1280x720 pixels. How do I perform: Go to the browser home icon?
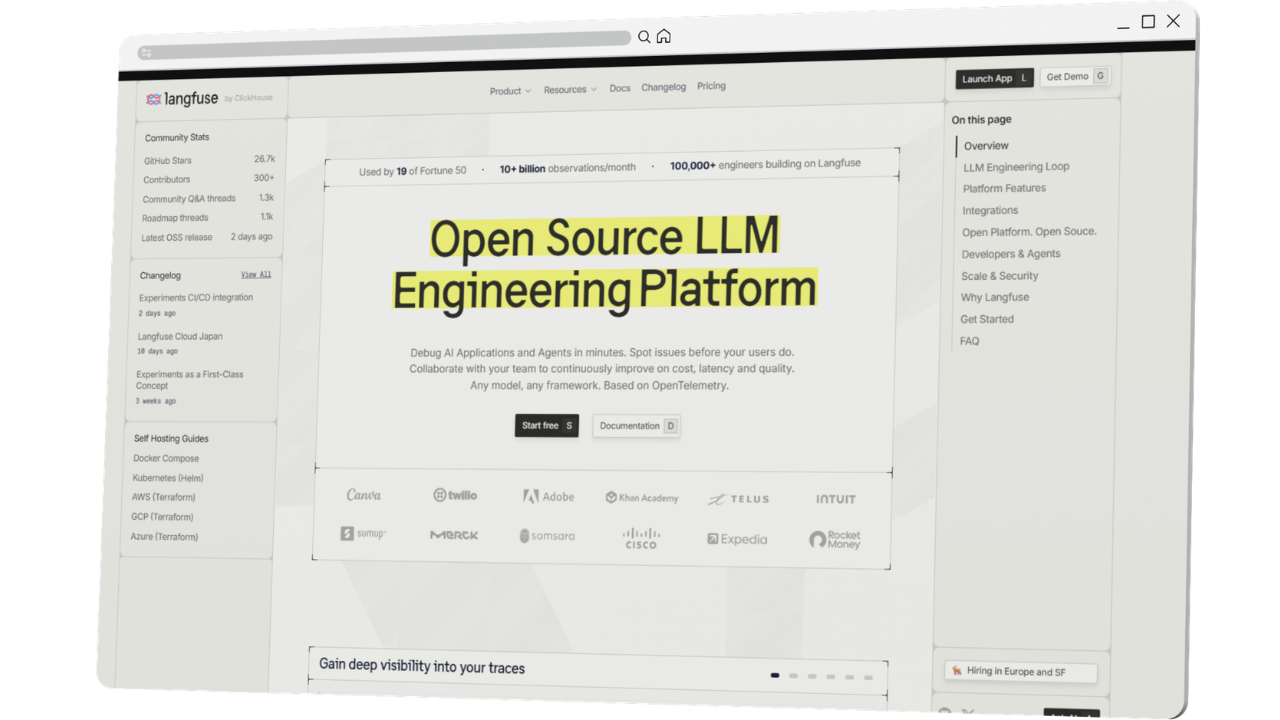[x=663, y=36]
